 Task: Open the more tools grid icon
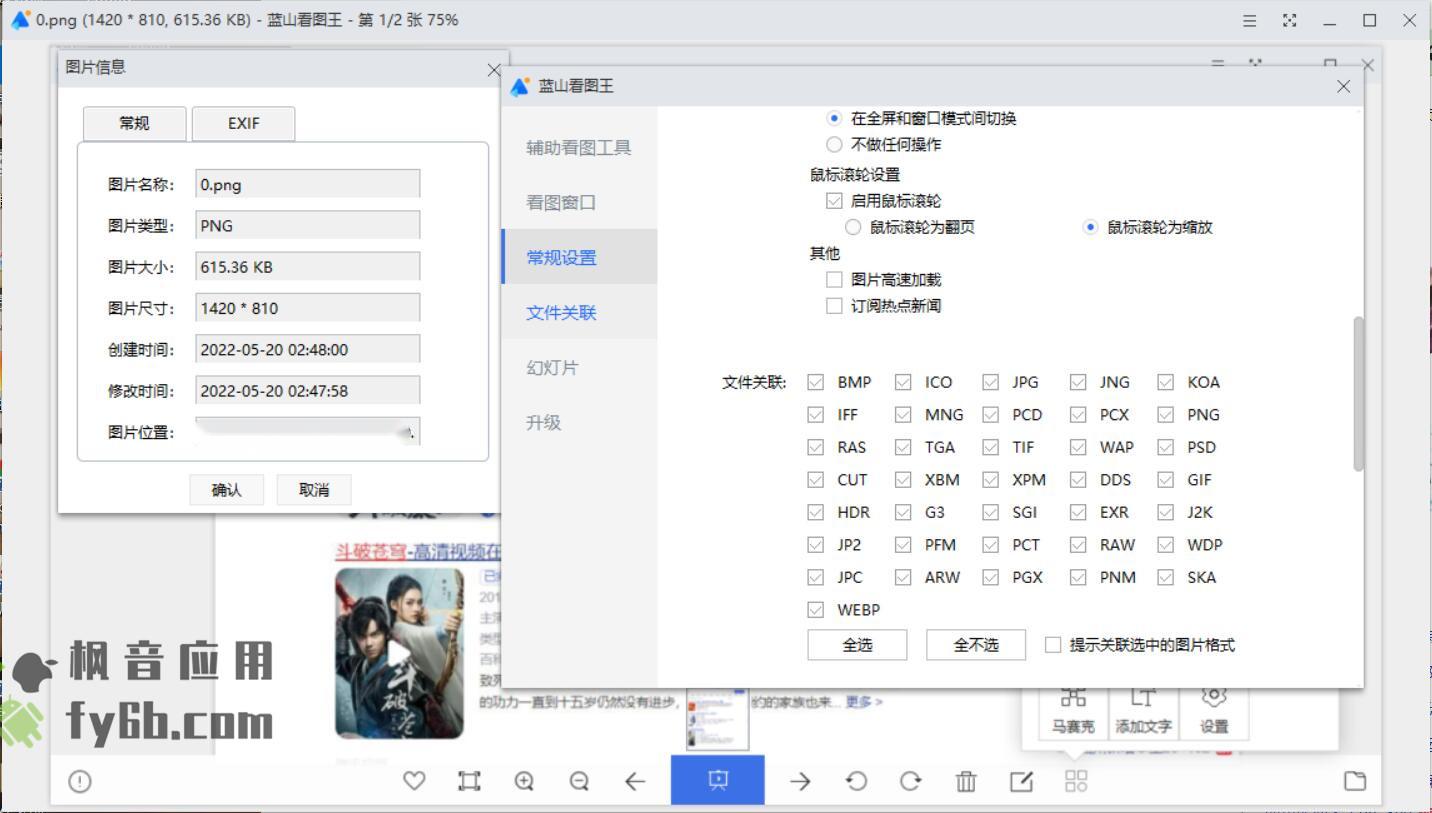coord(1076,781)
